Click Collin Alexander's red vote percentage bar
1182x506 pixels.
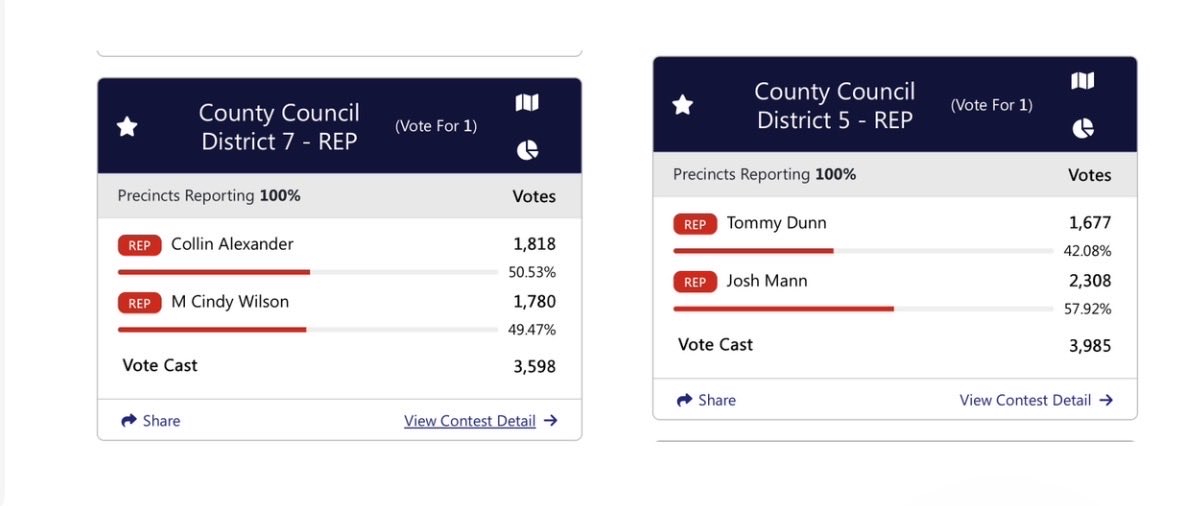(214, 271)
